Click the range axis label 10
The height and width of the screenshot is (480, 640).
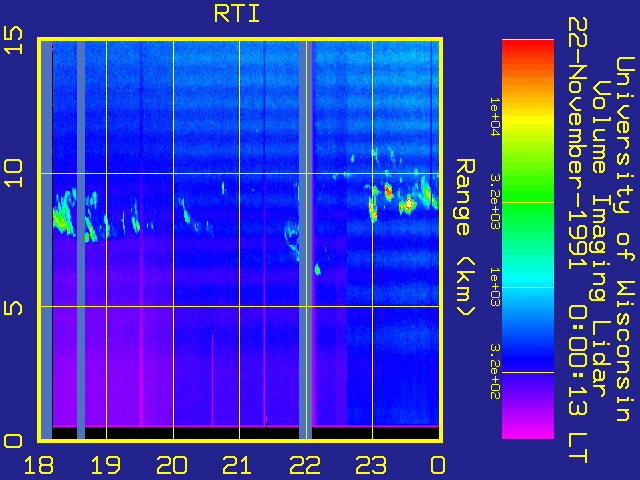[x=13, y=173]
